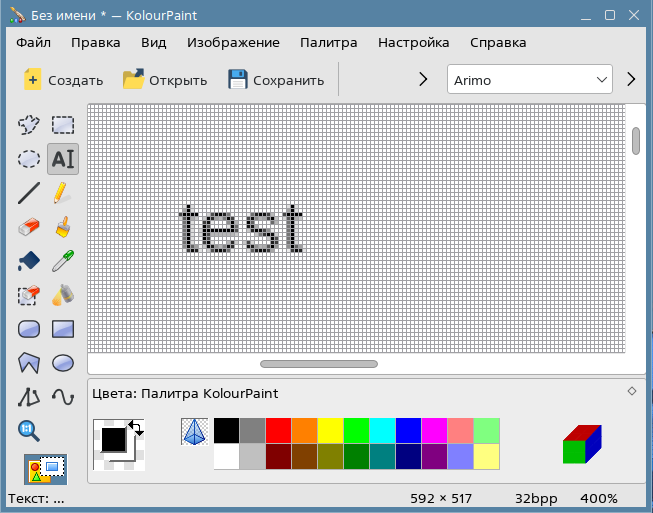Activate the Zoom magnifier tool

click(x=29, y=431)
